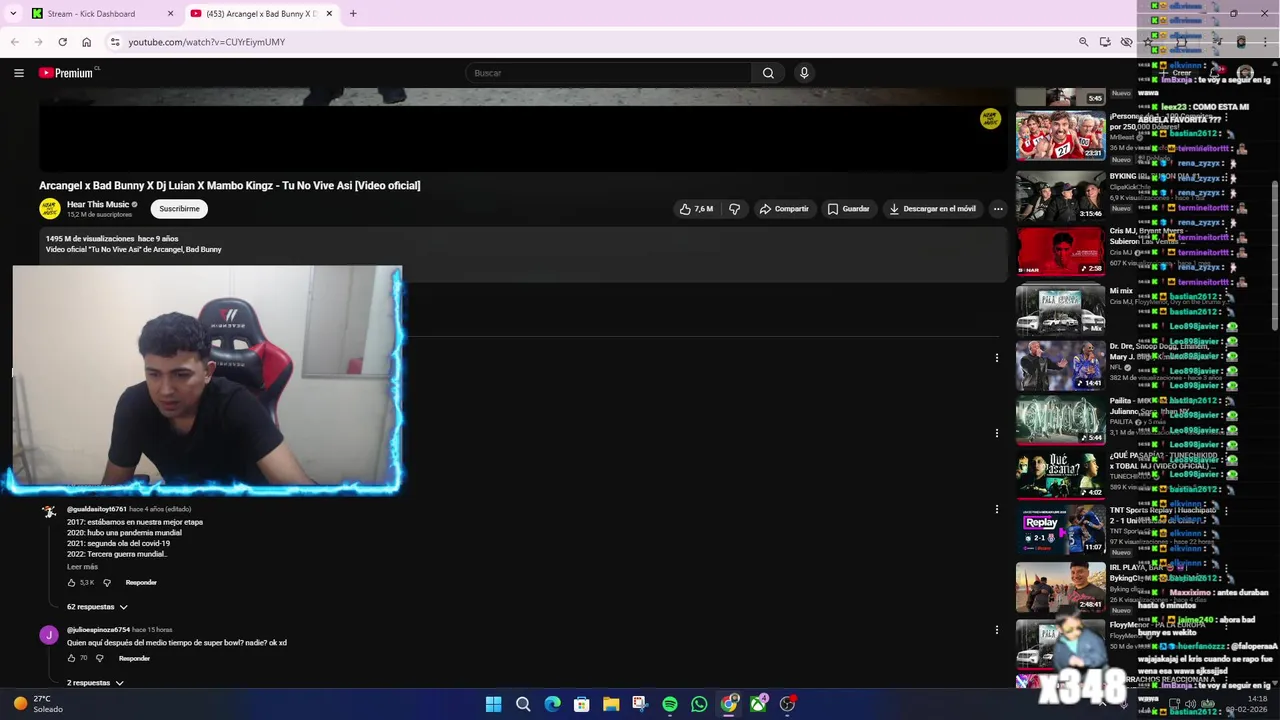The height and width of the screenshot is (720, 1280).
Task: Expand 2 respuestas thread
Action: tap(95, 683)
